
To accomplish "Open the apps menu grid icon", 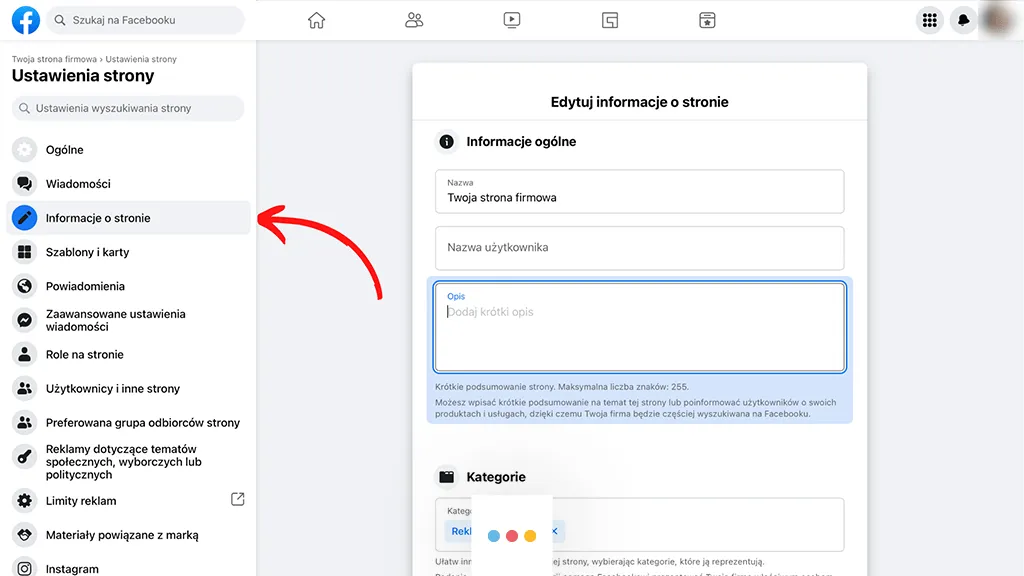I will pos(929,19).
